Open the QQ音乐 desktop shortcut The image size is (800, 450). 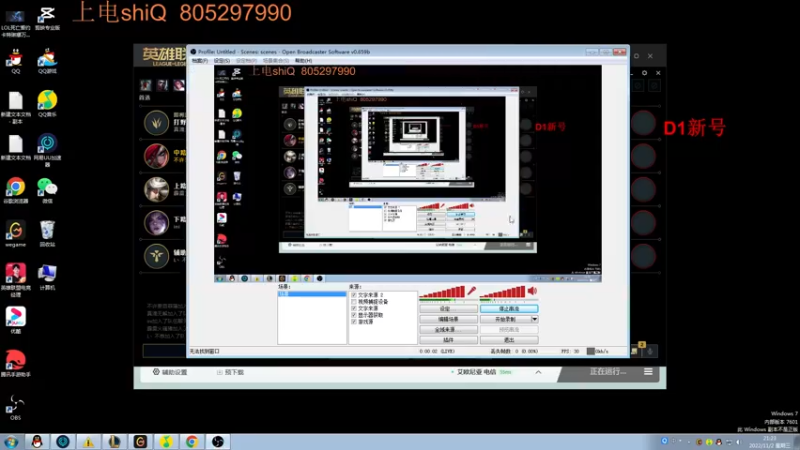pyautogui.click(x=47, y=104)
